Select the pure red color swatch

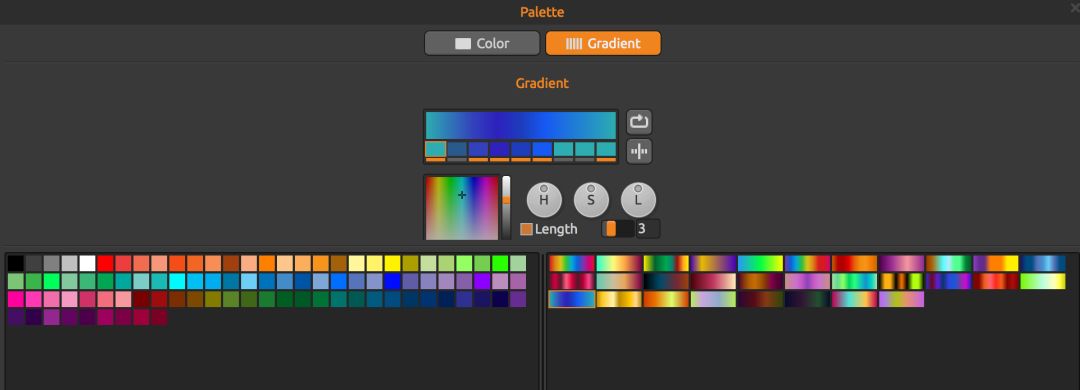click(105, 263)
